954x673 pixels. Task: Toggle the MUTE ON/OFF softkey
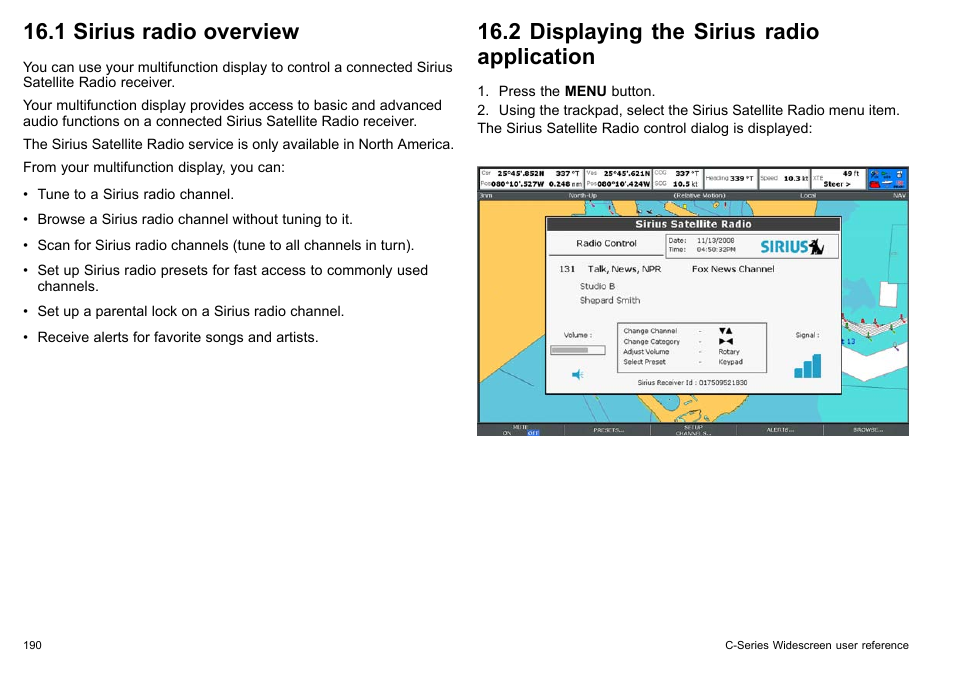[521, 430]
